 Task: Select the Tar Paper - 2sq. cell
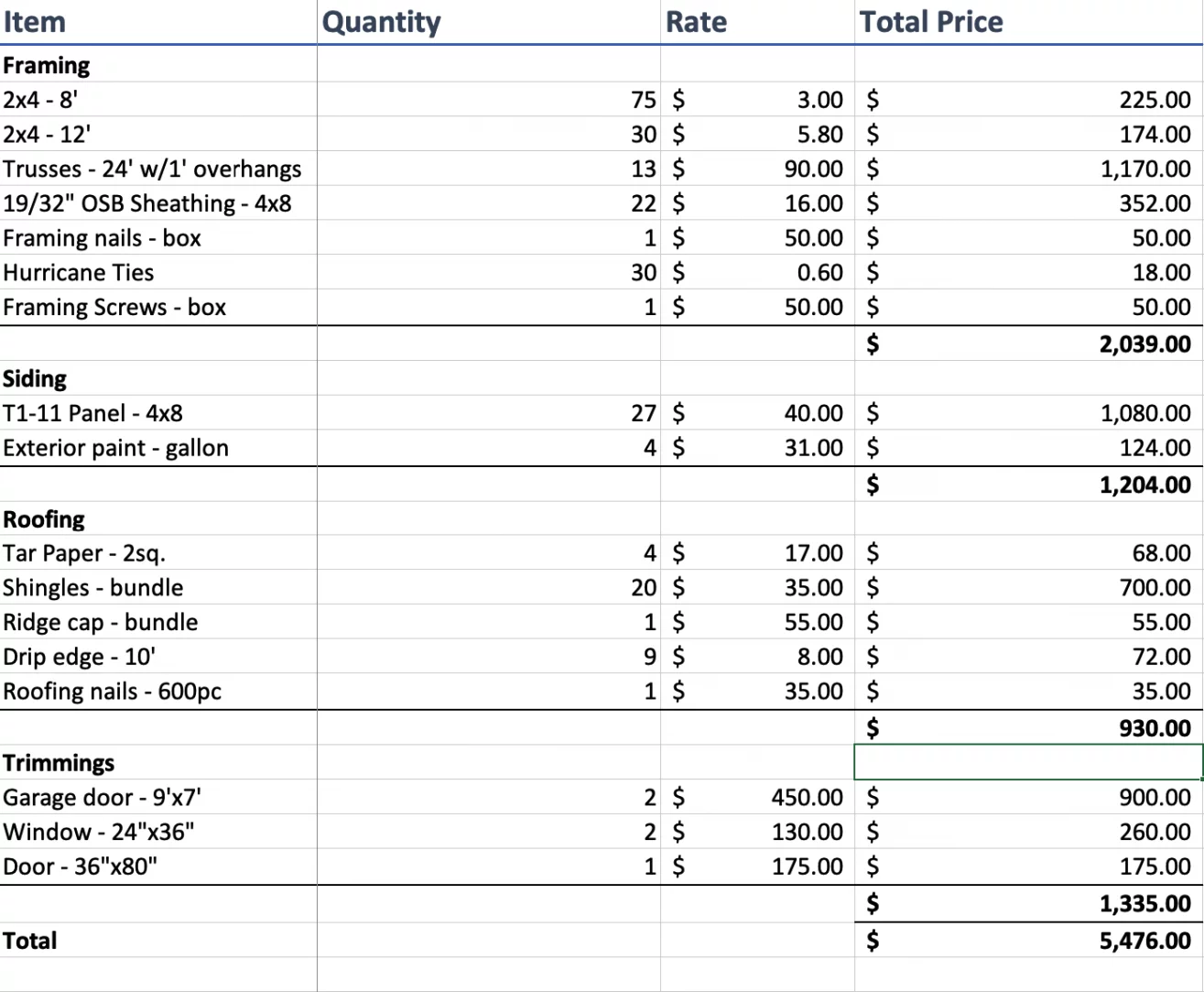click(x=158, y=553)
